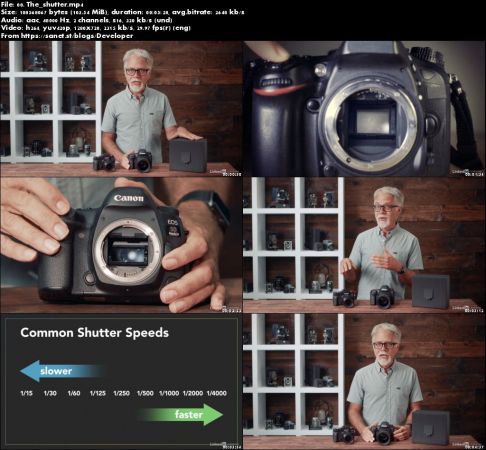Select the 1/500 shutter speed value
This screenshot has width=486, height=450.
click(145, 393)
